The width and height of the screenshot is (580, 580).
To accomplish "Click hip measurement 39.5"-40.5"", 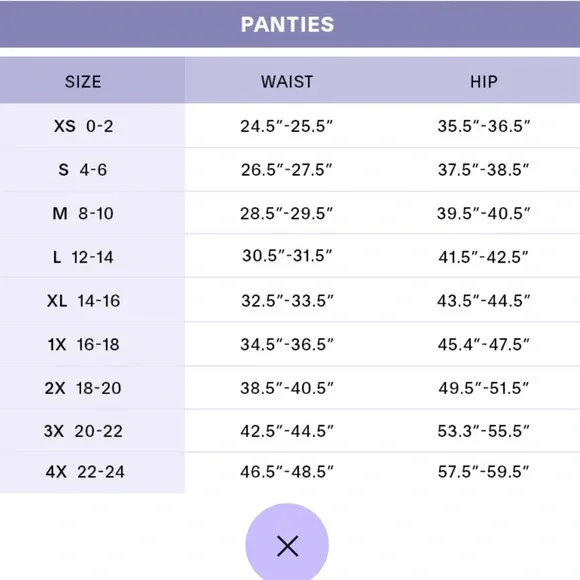I will tap(483, 213).
